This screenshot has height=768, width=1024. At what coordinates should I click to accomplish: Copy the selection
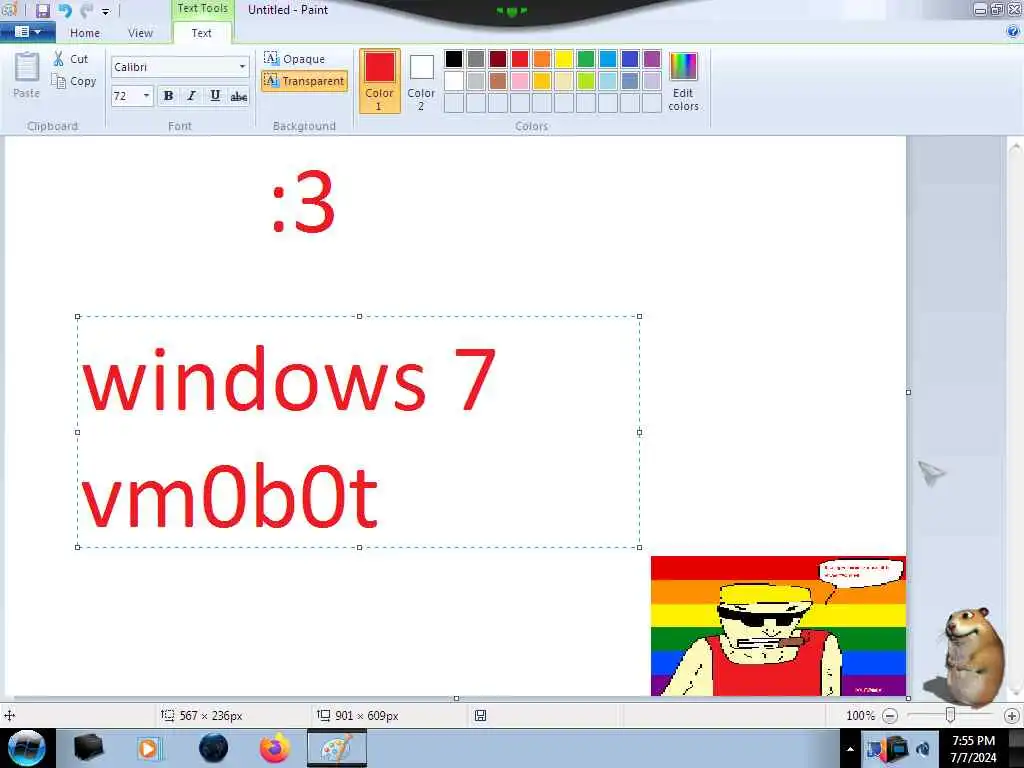[x=74, y=81]
